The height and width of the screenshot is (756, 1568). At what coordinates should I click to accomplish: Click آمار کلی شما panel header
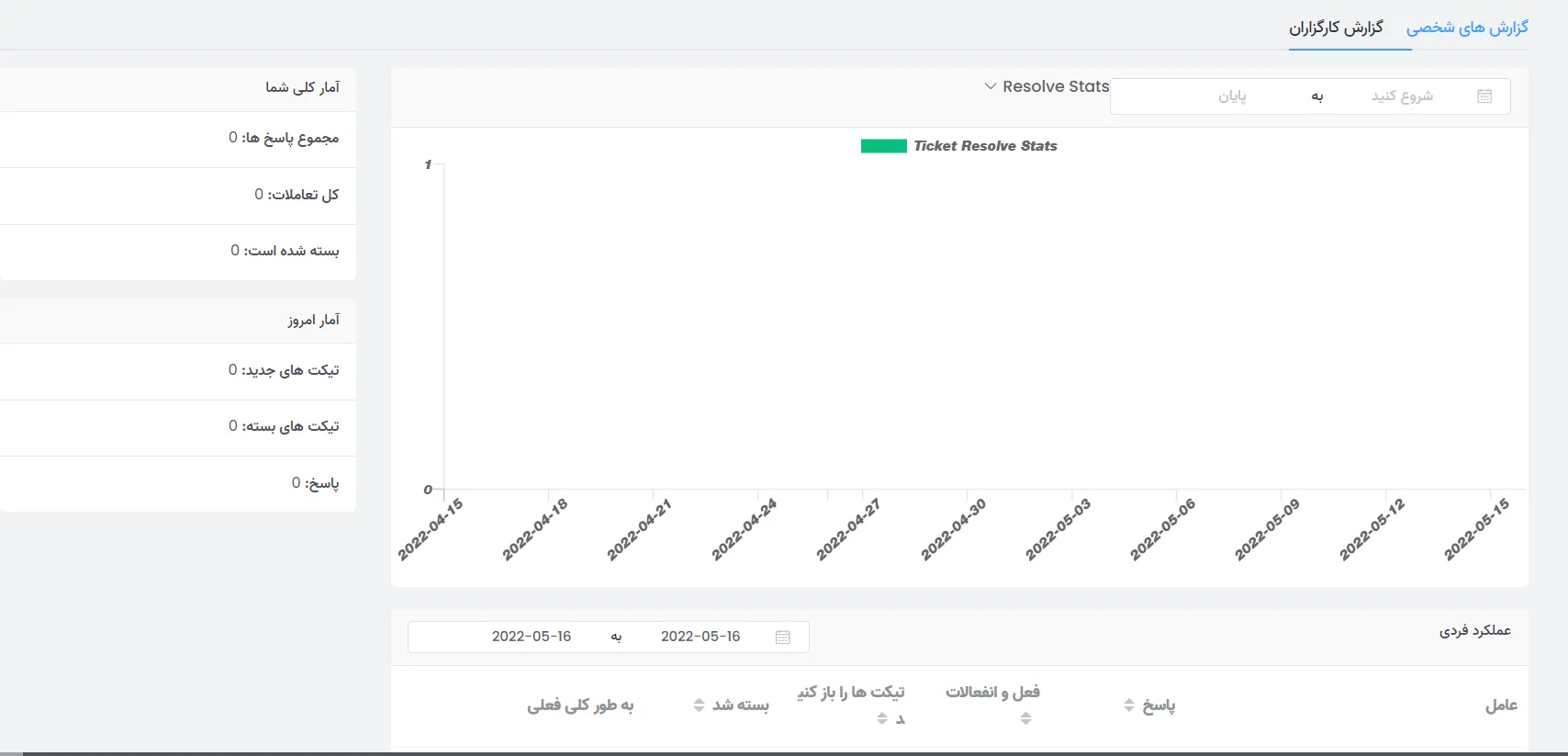coord(178,88)
